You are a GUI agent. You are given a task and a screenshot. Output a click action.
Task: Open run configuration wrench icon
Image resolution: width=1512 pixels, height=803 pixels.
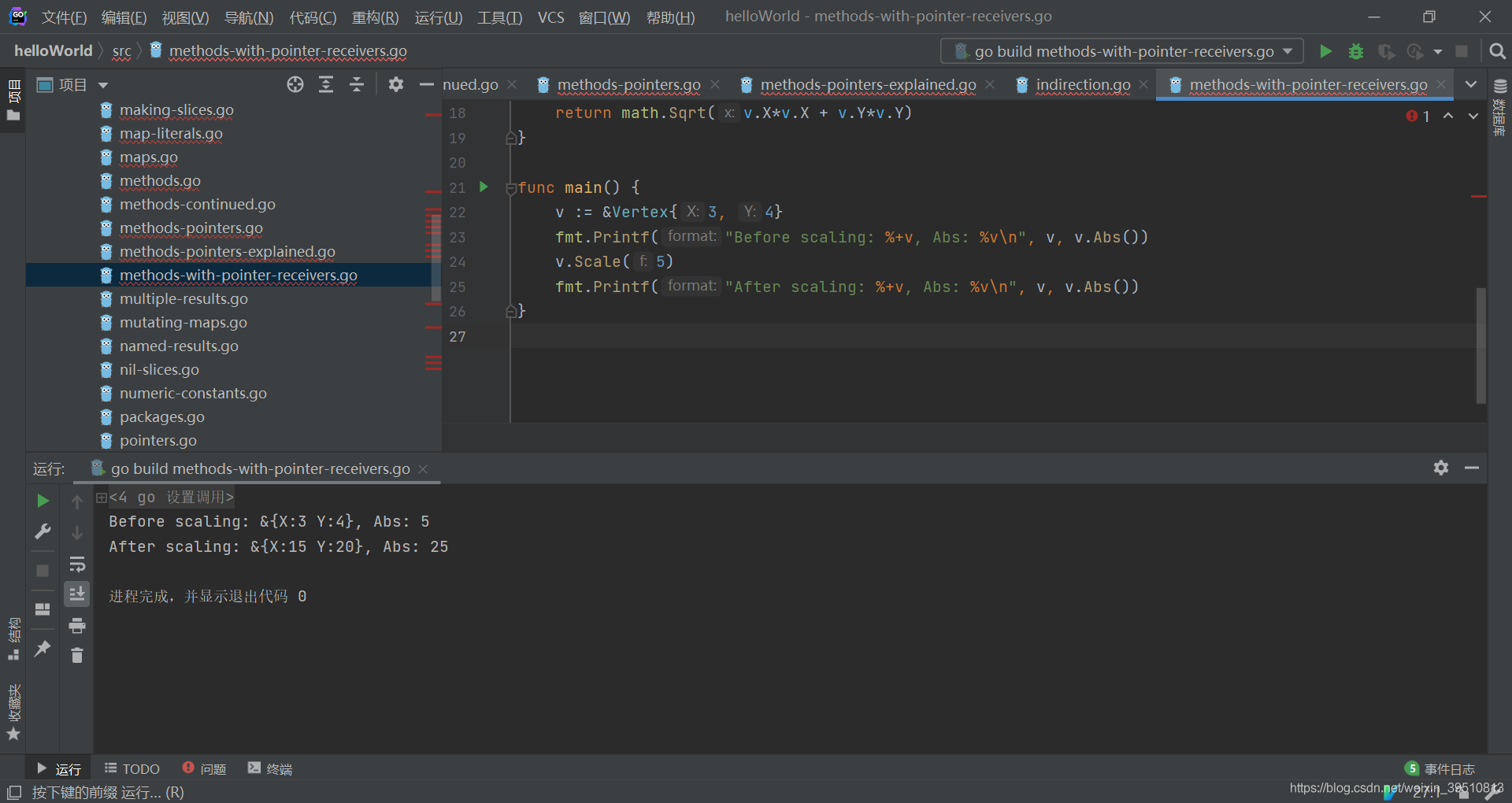43,531
